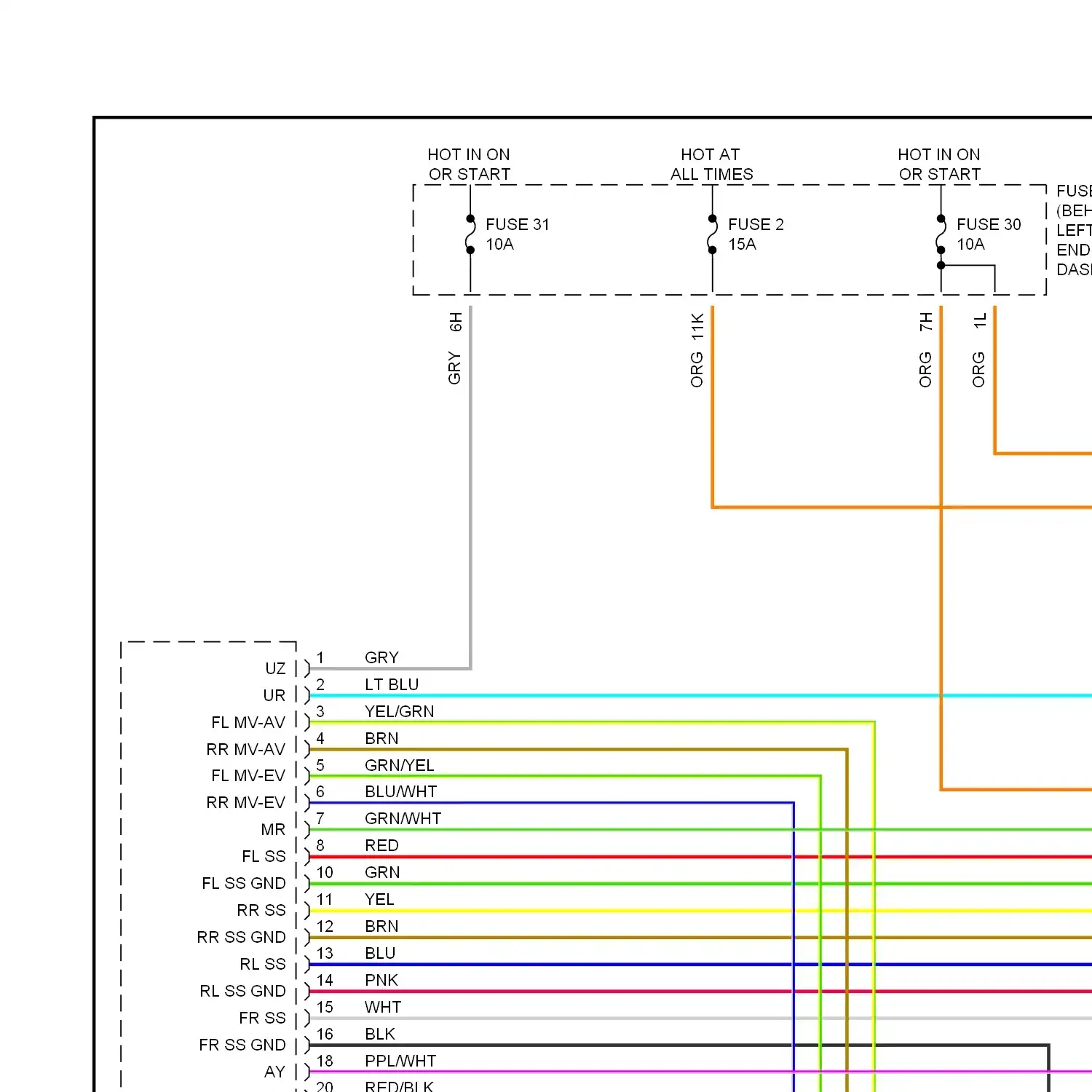Screen dimensions: 1092x1092
Task: Click the YEL/GRN wire label
Action: (x=399, y=711)
